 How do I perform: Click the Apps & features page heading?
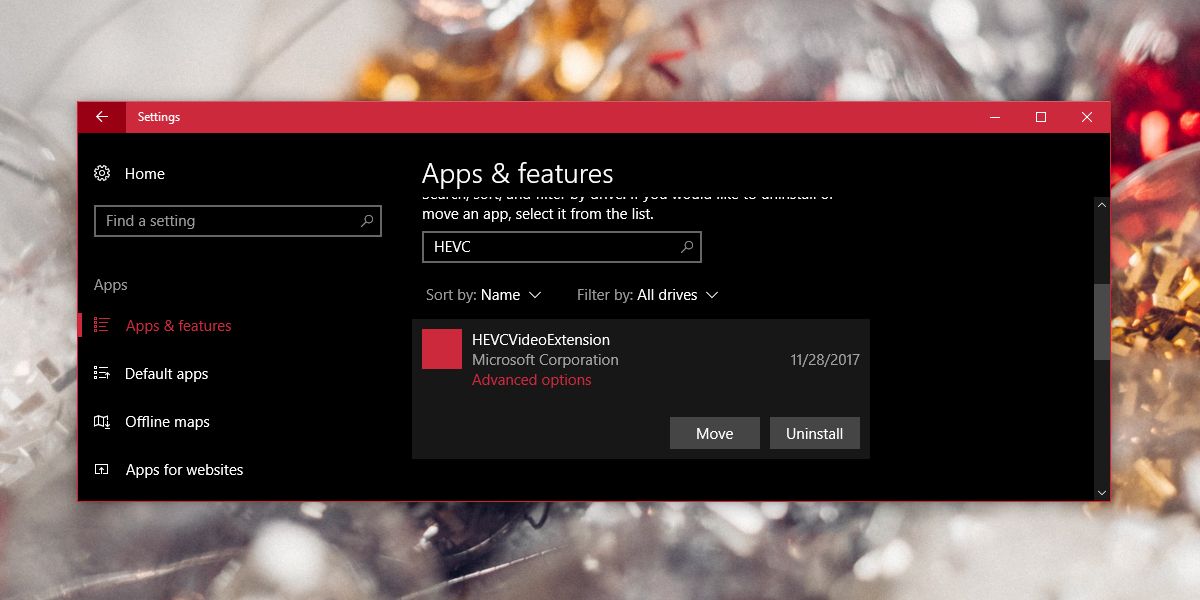(x=517, y=174)
